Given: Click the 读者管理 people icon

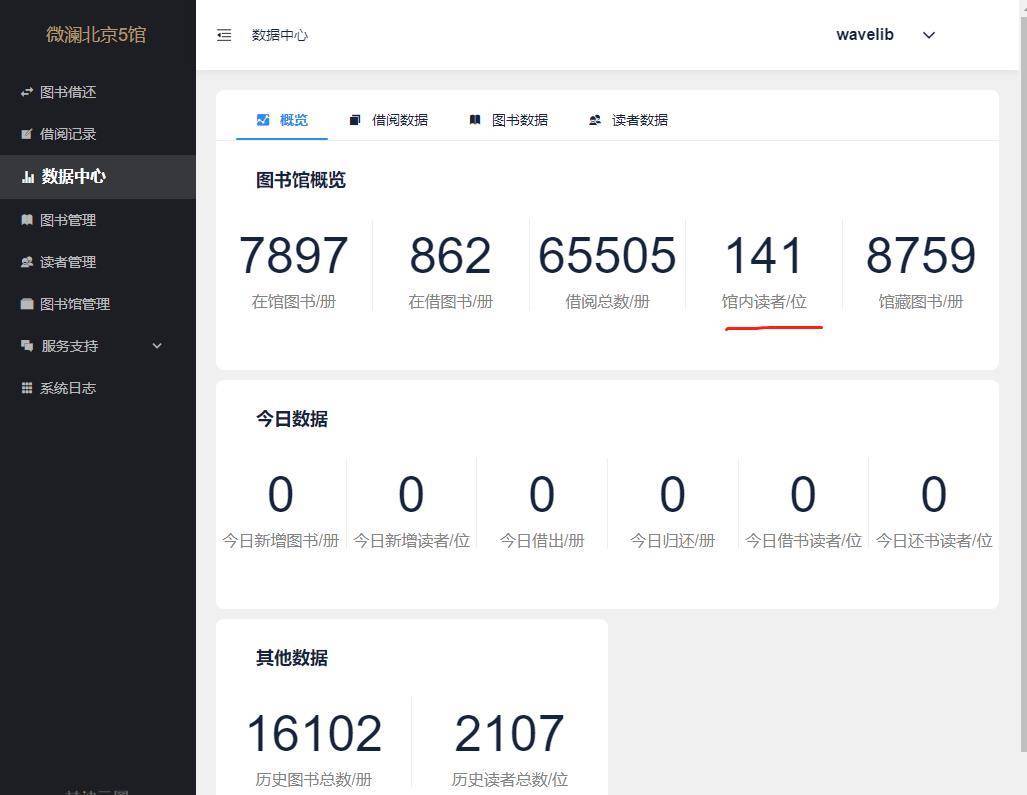Looking at the screenshot, I should tap(27, 262).
